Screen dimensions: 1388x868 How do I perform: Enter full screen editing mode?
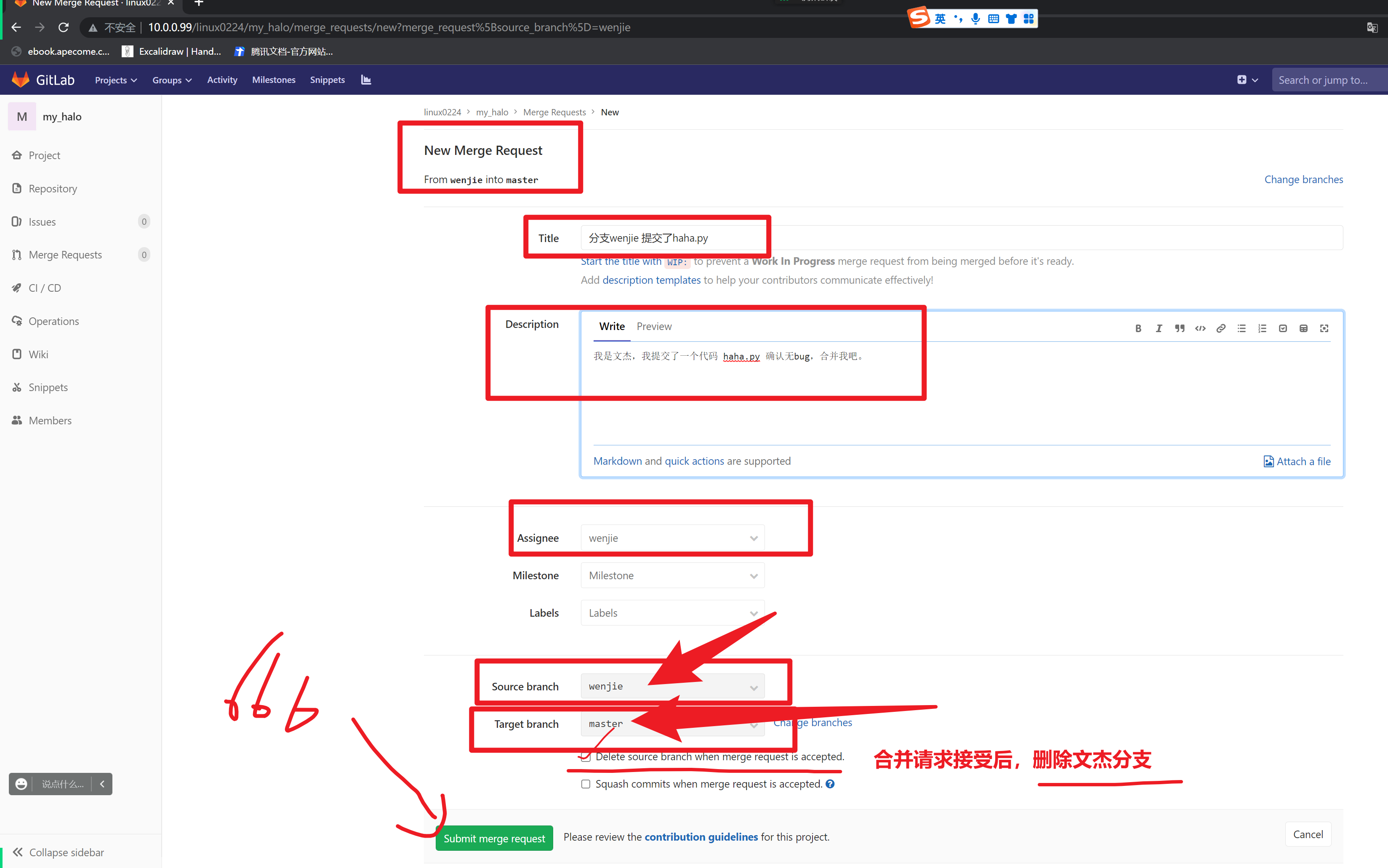click(x=1324, y=328)
